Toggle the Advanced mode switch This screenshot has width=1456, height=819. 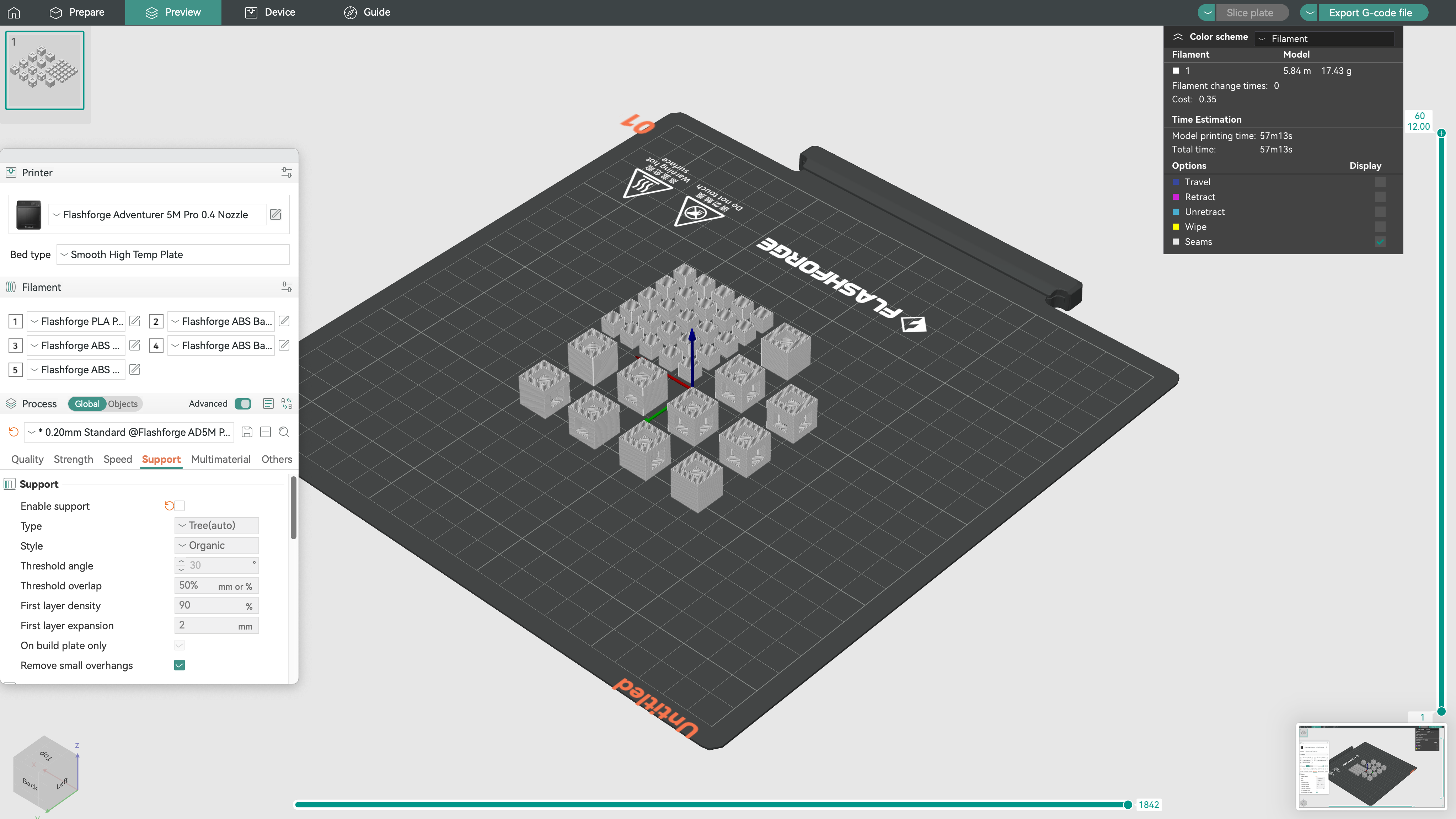coord(243,403)
